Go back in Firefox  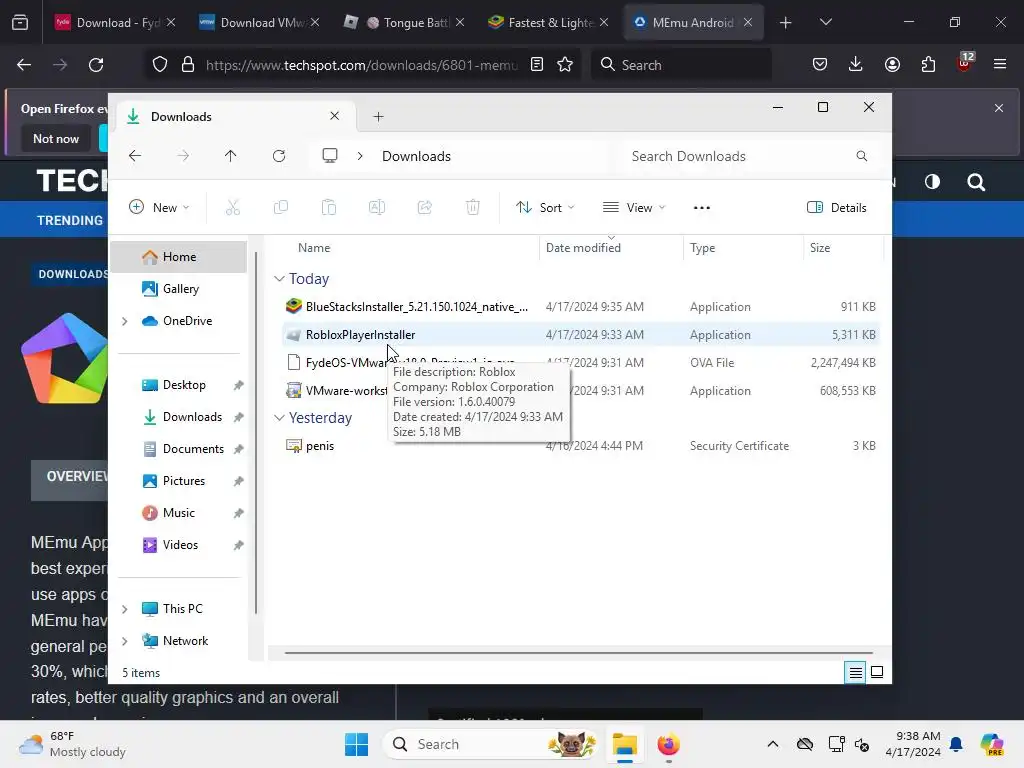coord(24,65)
